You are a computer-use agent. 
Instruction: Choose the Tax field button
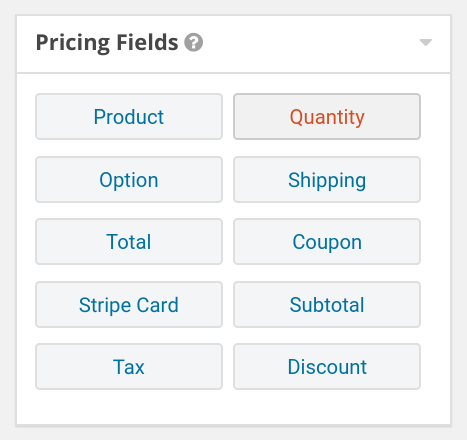point(129,367)
